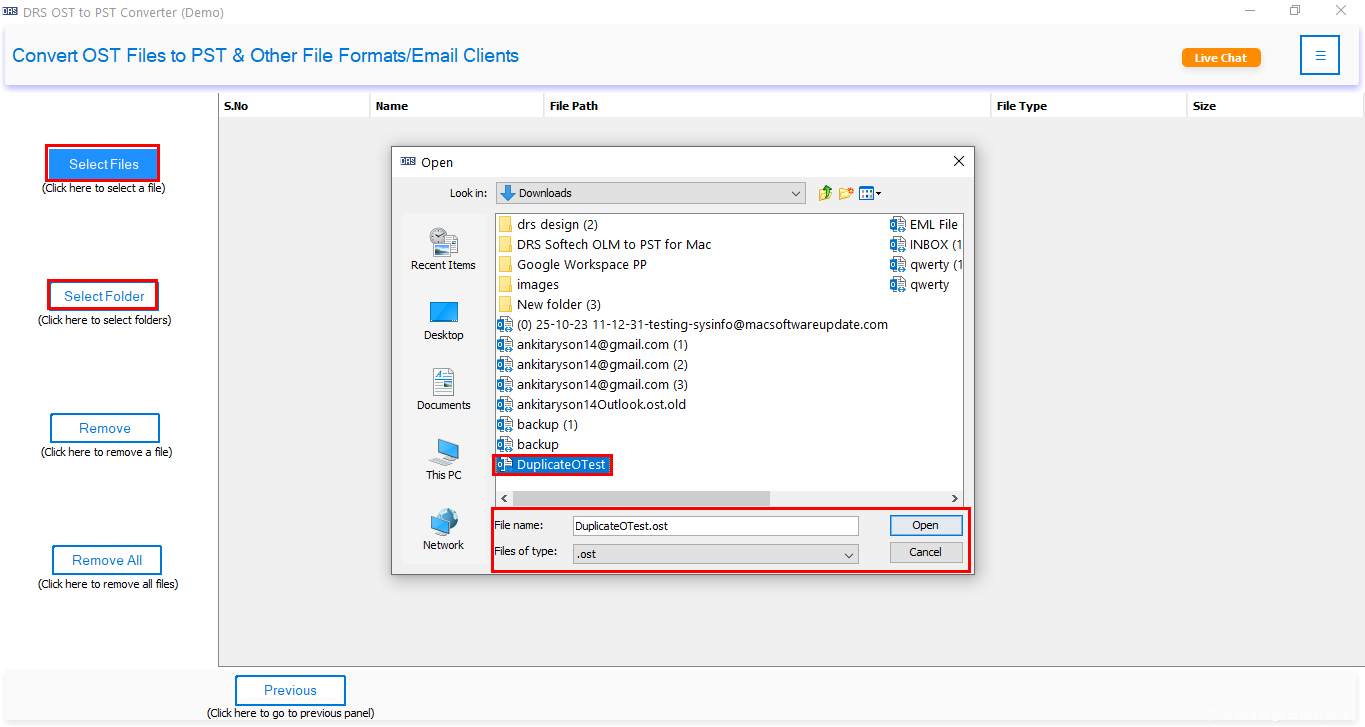Select DRS Softech OLM to PST for Mac folder
Screen dimensions: 1365x727
click(x=605, y=245)
